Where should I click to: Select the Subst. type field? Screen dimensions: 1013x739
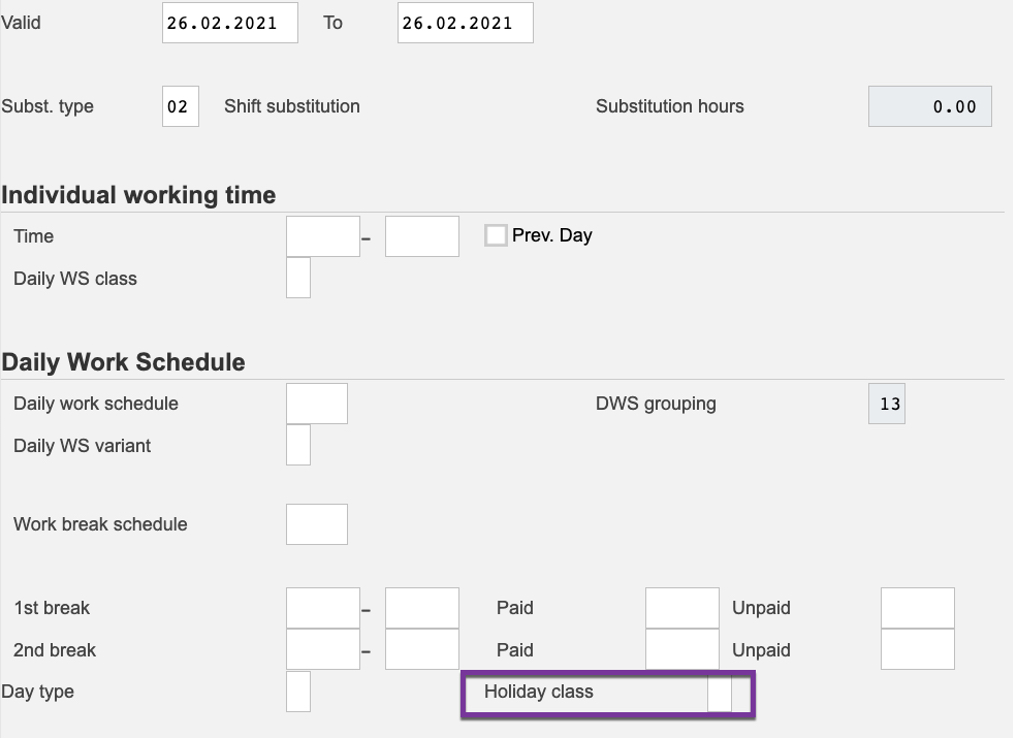[x=180, y=106]
